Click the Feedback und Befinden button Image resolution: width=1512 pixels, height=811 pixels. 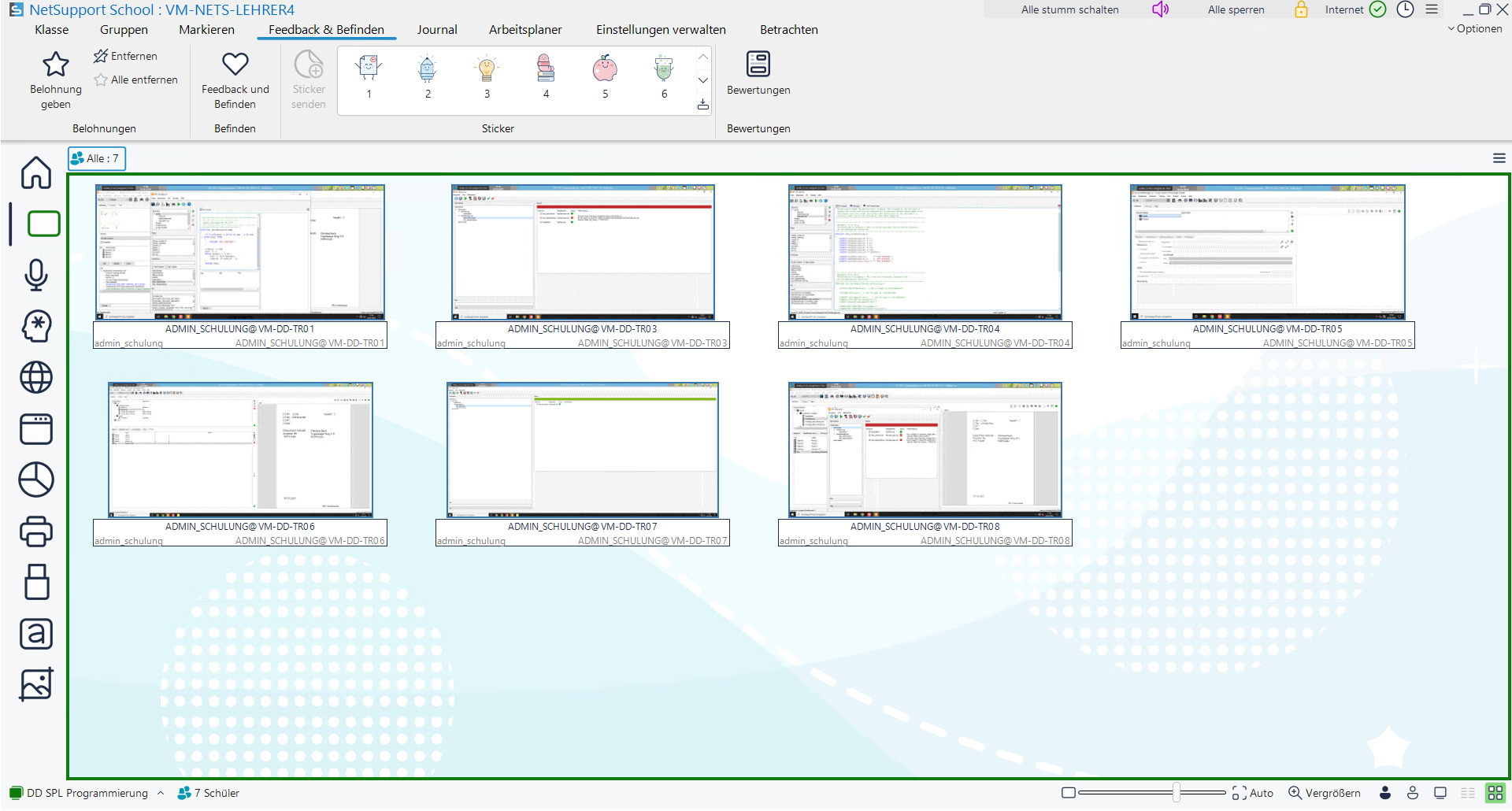pos(235,79)
